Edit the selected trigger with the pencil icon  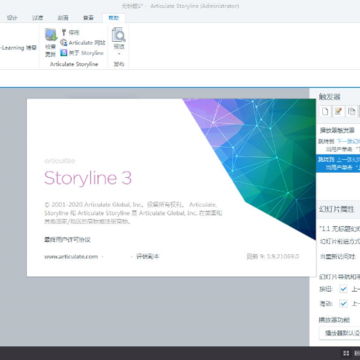(x=338, y=111)
